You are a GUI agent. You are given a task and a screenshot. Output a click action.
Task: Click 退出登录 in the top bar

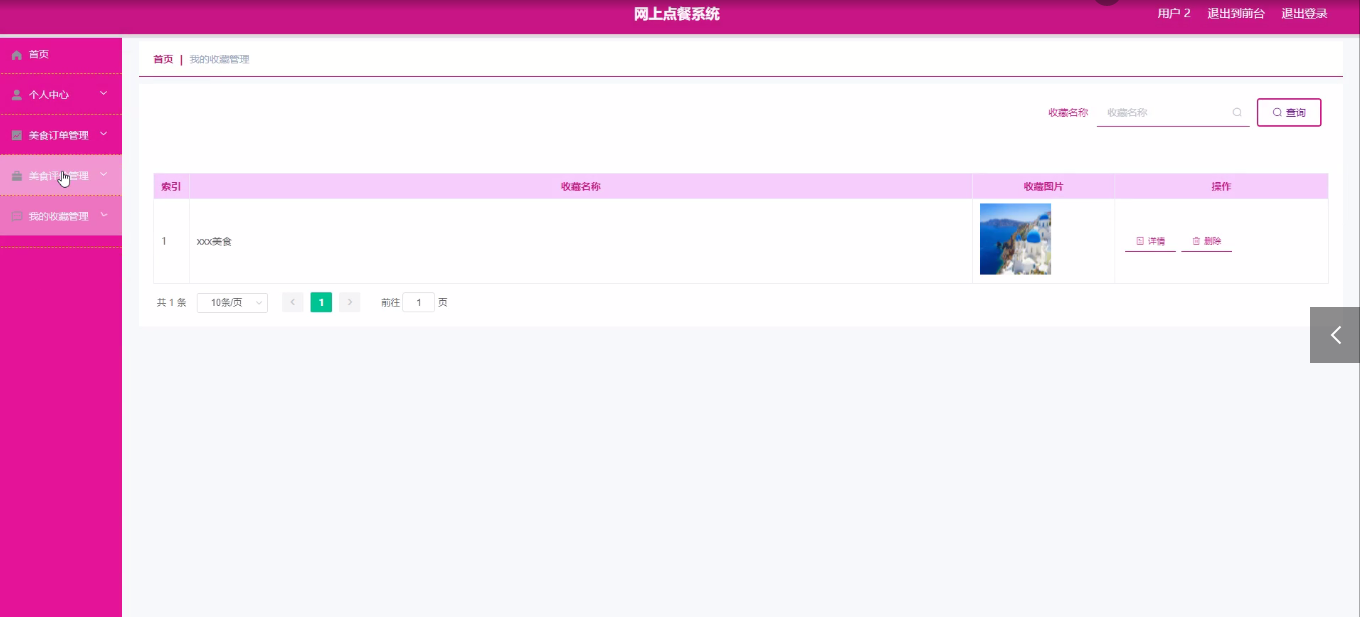(1304, 14)
